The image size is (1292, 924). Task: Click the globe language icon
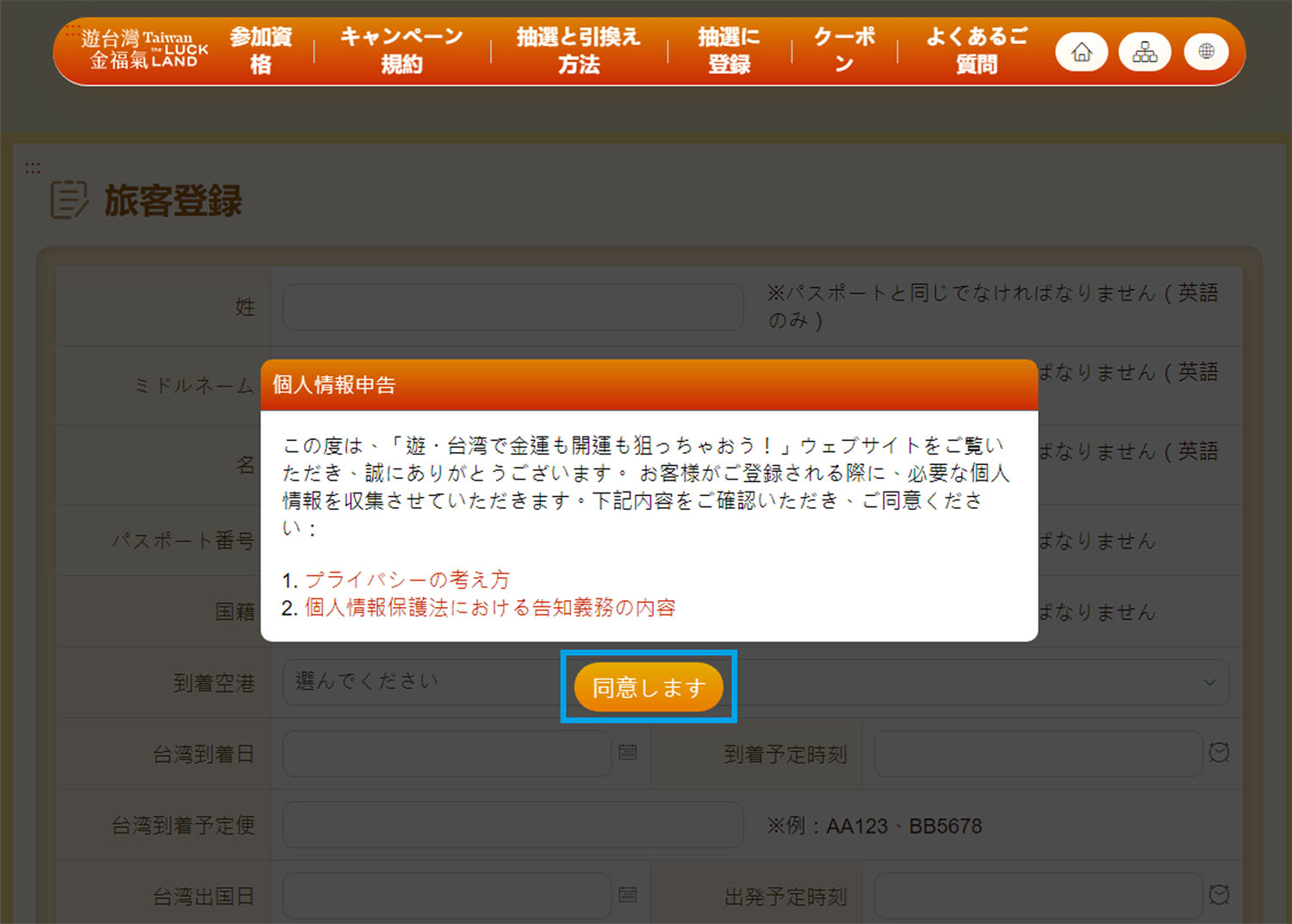pyautogui.click(x=1206, y=52)
